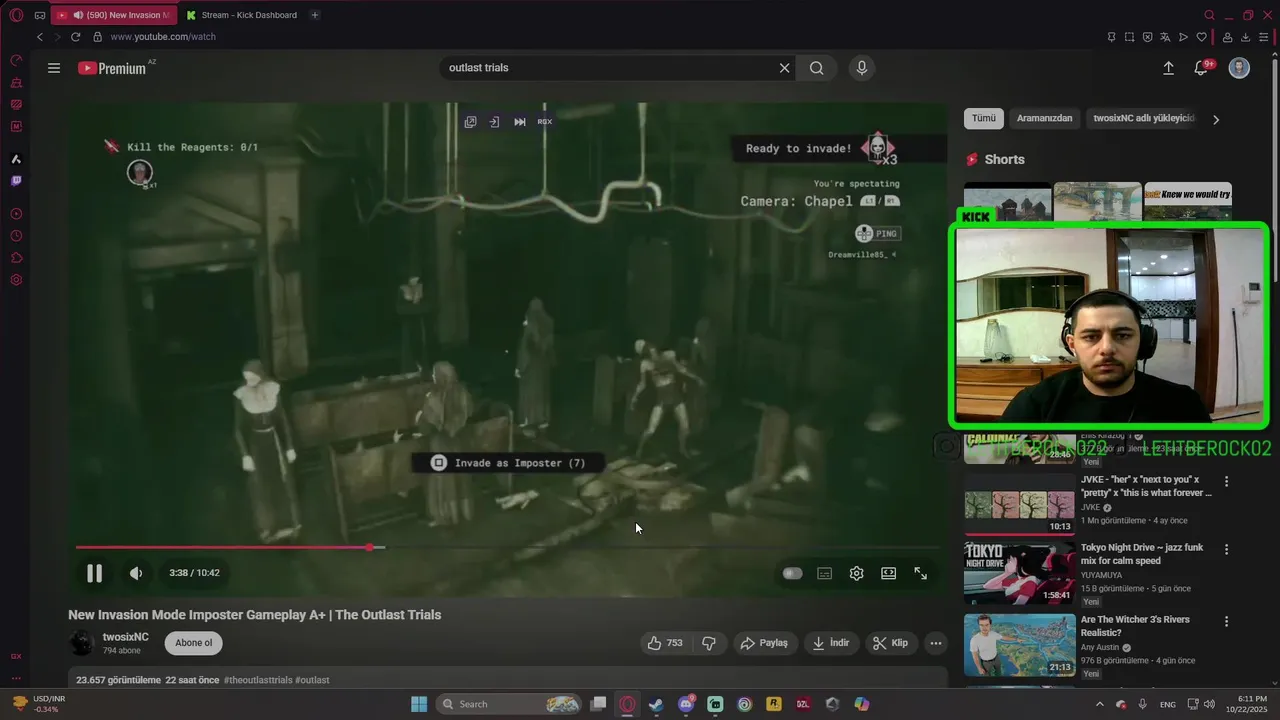Screen dimensions: 1280x720
Task: Toggle the RGX overlay button on the video
Action: [x=545, y=122]
